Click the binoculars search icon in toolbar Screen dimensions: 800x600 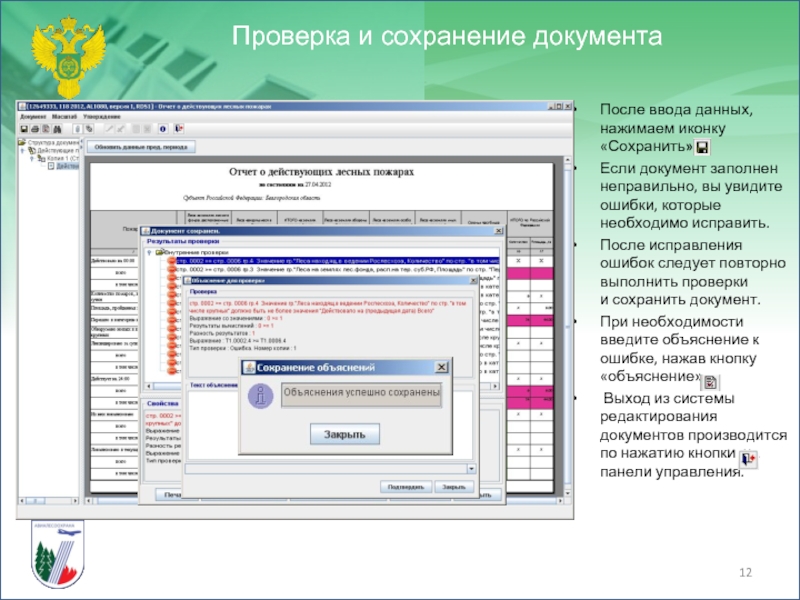coord(57,129)
